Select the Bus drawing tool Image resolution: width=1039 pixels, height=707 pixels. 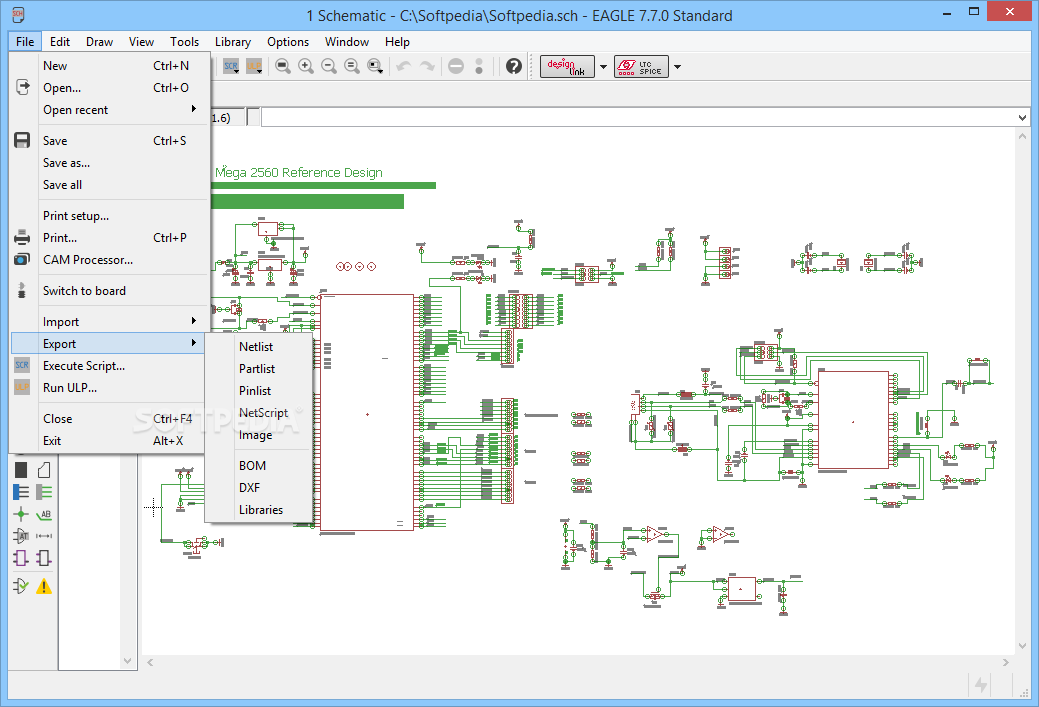(x=21, y=492)
